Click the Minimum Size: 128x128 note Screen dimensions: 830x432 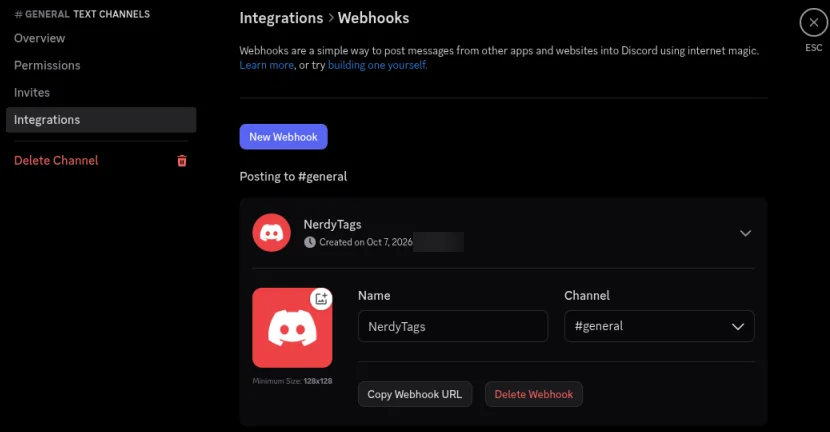(292, 381)
